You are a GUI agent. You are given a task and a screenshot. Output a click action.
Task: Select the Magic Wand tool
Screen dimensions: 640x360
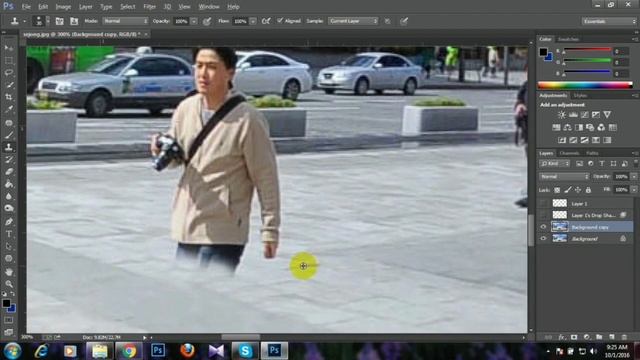pos(9,85)
